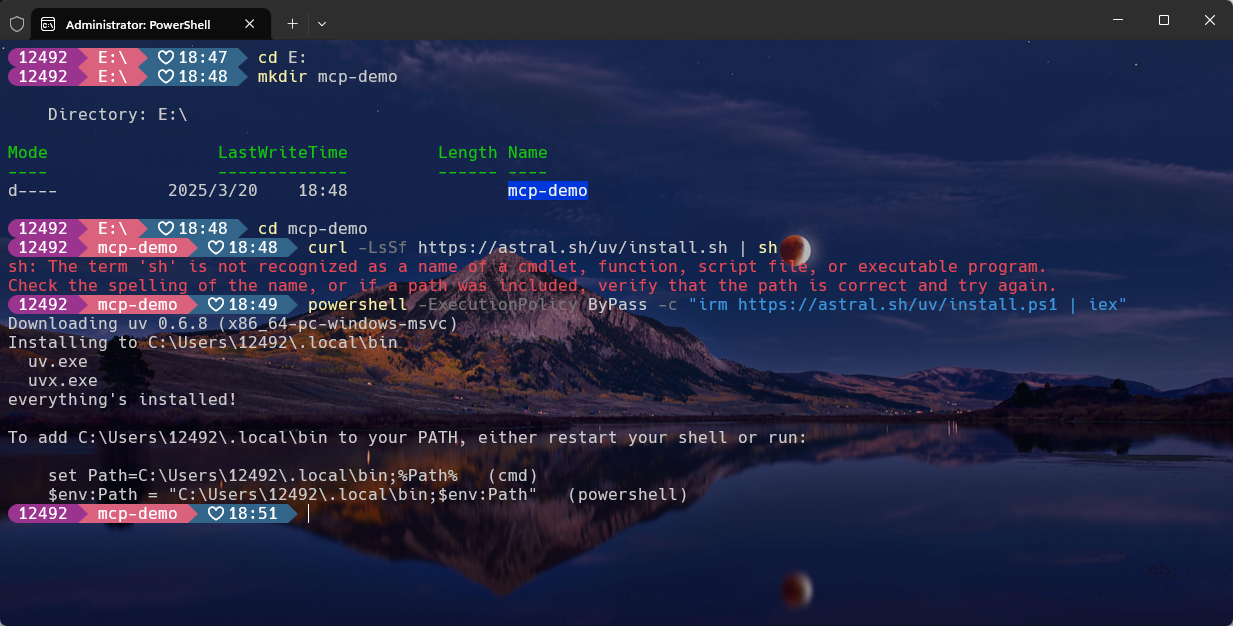The image size is (1233, 626).
Task: Close the terminal window
Action: coord(1210,20)
